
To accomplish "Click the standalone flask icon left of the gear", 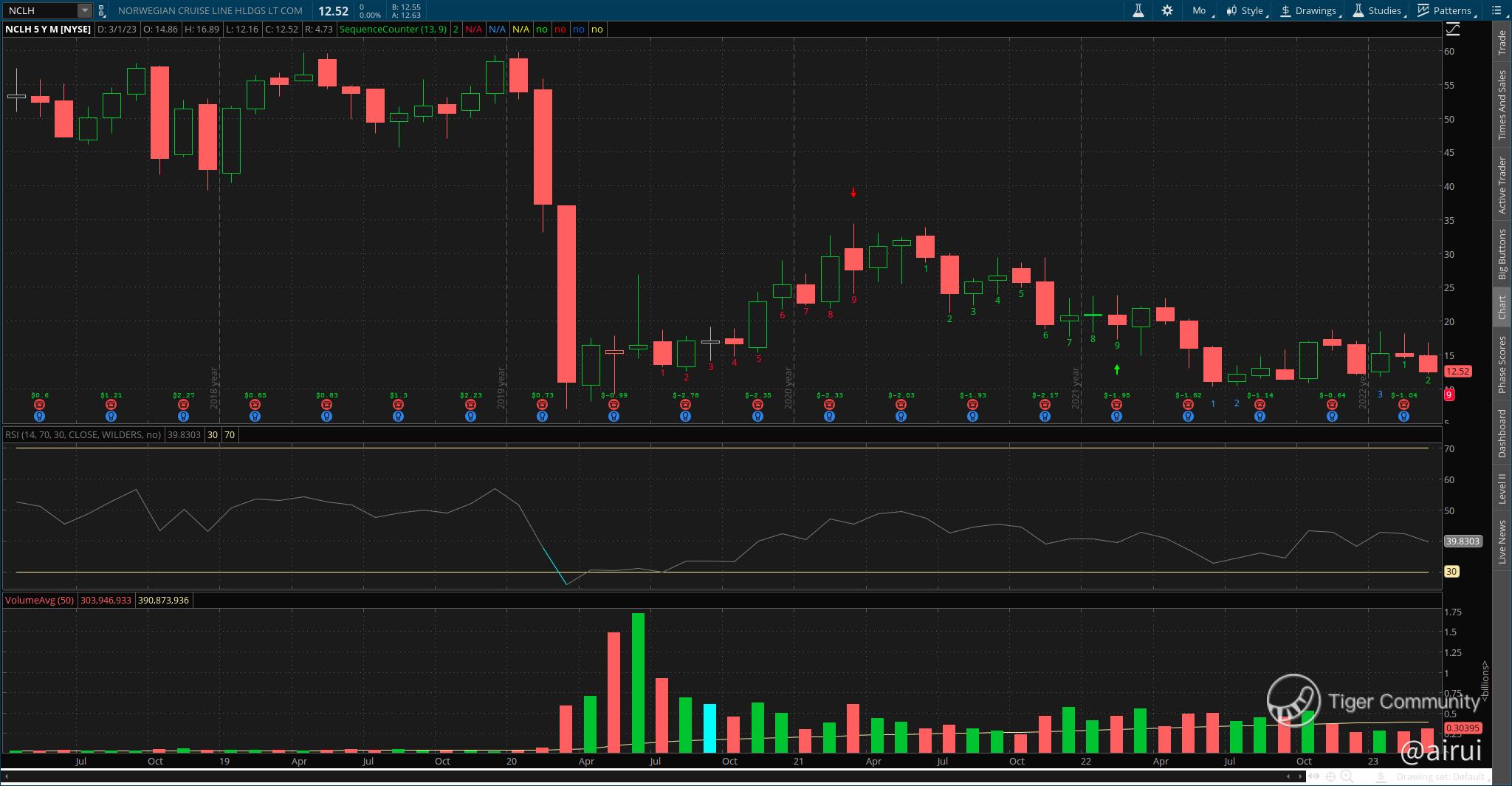I will (1138, 10).
